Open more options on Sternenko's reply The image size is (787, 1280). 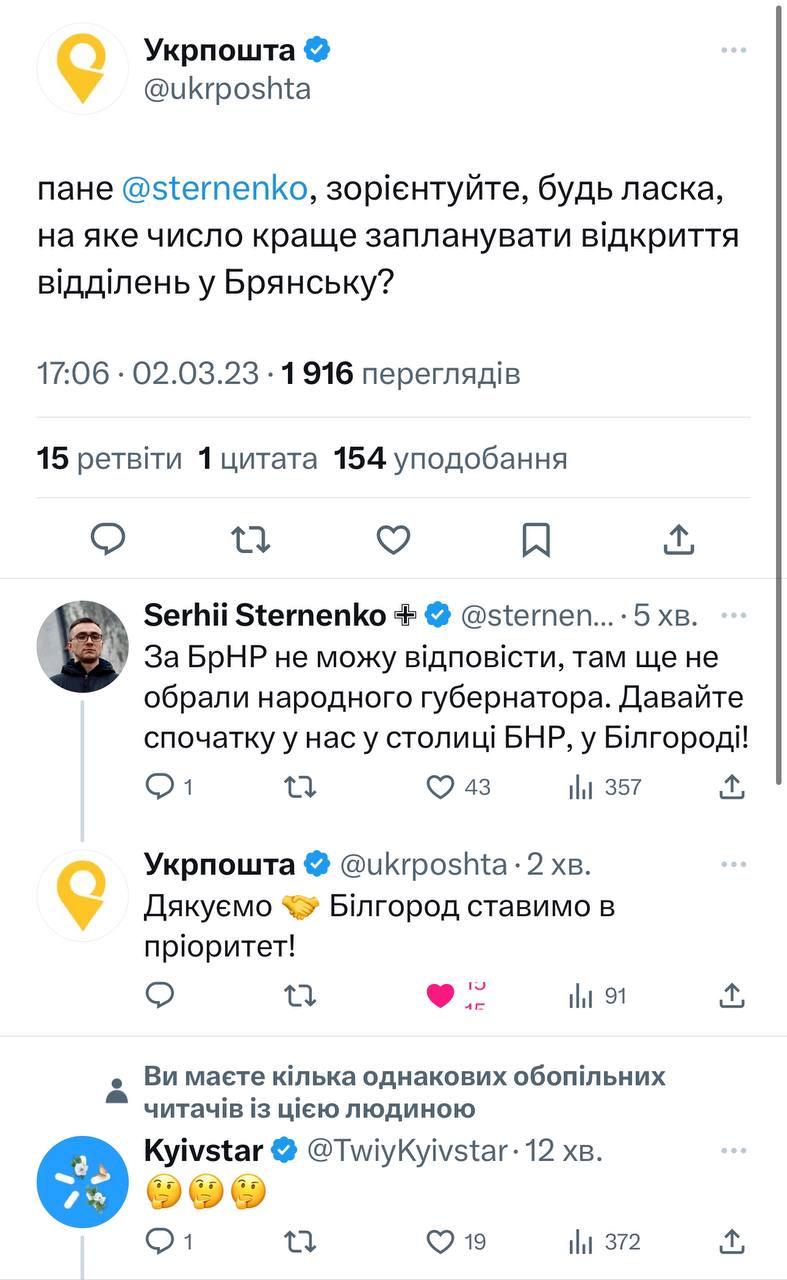coord(733,615)
